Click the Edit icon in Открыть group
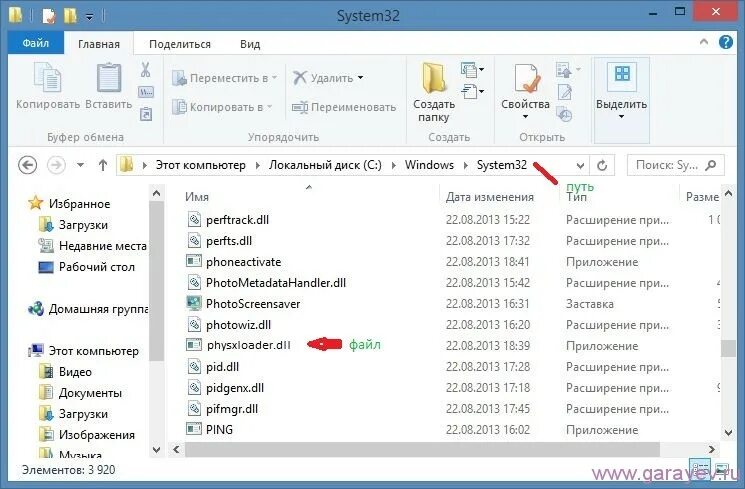This screenshot has height=489, width=745. pos(564,92)
